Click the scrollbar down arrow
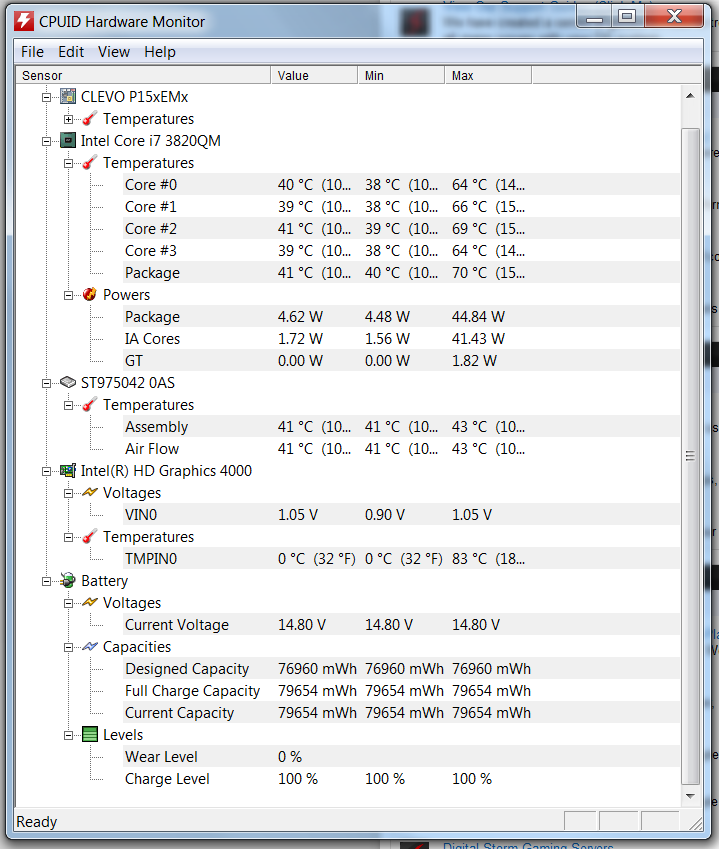719x849 pixels. pyautogui.click(x=690, y=796)
